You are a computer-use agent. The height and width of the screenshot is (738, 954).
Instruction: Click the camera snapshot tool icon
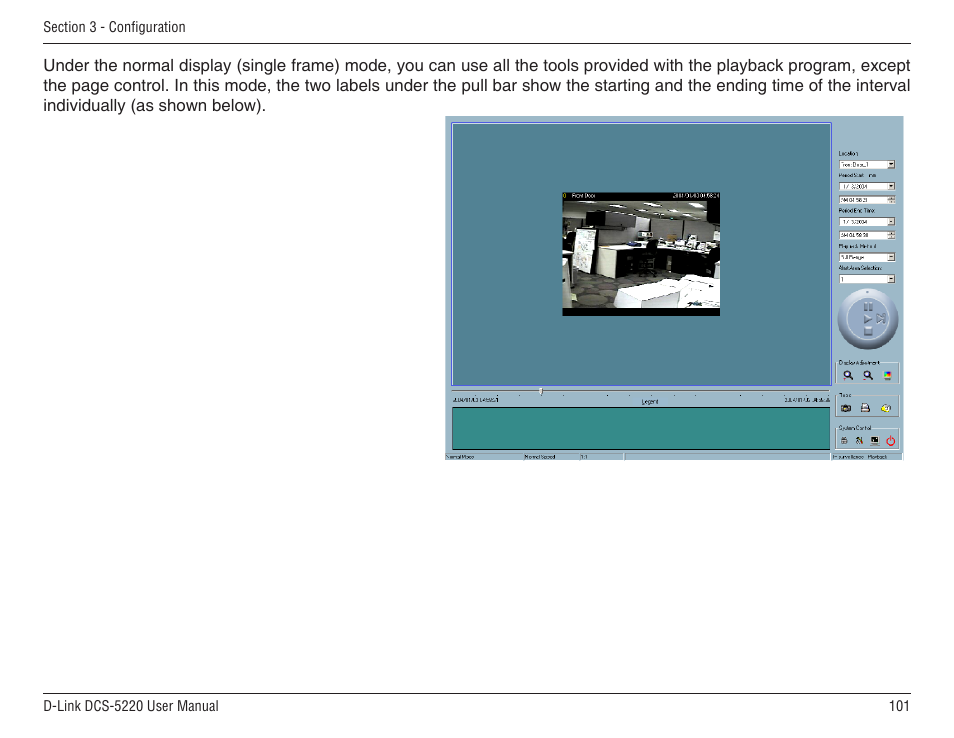click(x=846, y=408)
